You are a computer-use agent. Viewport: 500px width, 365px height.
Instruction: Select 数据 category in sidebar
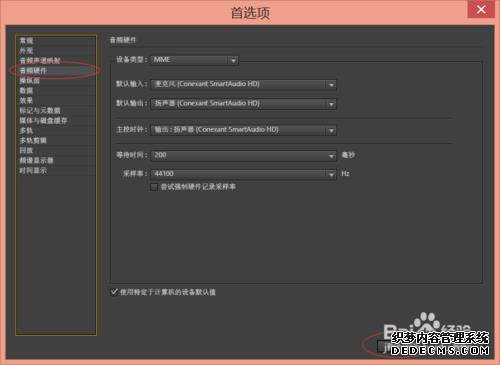click(x=26, y=91)
